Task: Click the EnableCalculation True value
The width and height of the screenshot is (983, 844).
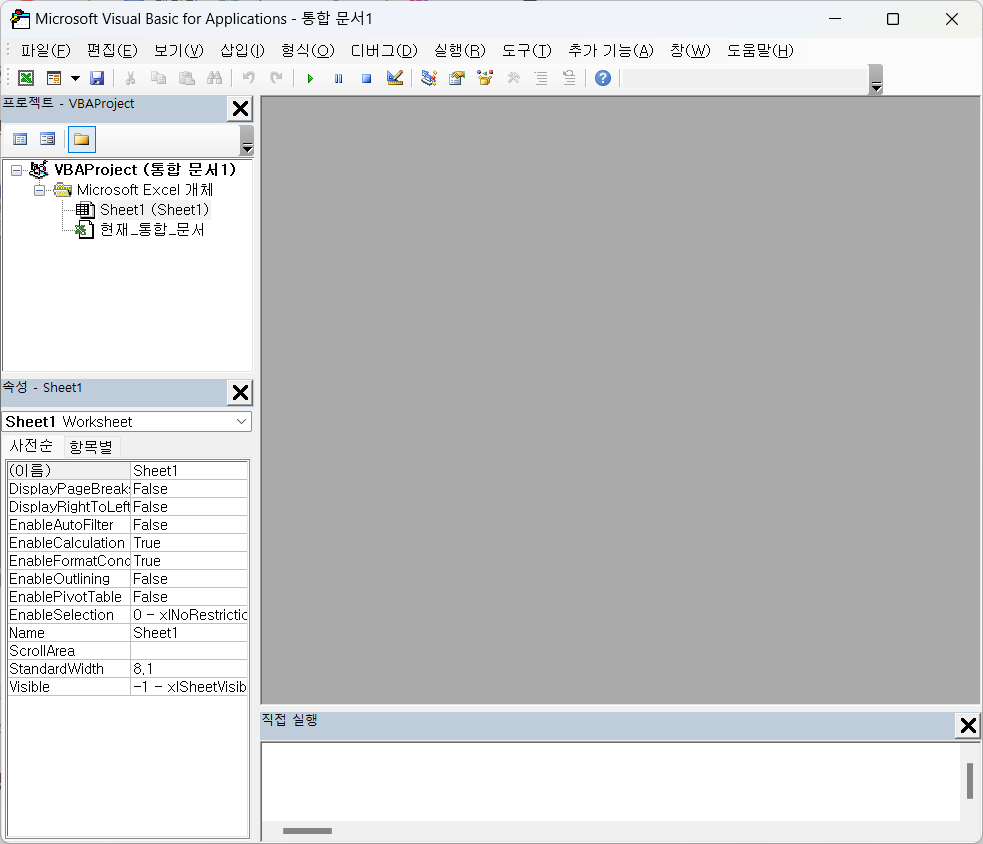Action: pyautogui.click(x=189, y=543)
